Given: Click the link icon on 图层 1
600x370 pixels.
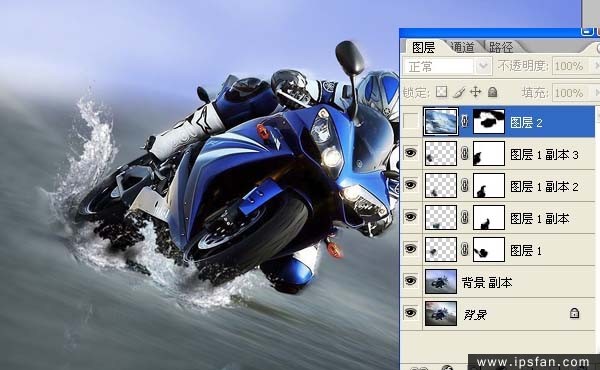Looking at the screenshot, I should click(x=465, y=249).
